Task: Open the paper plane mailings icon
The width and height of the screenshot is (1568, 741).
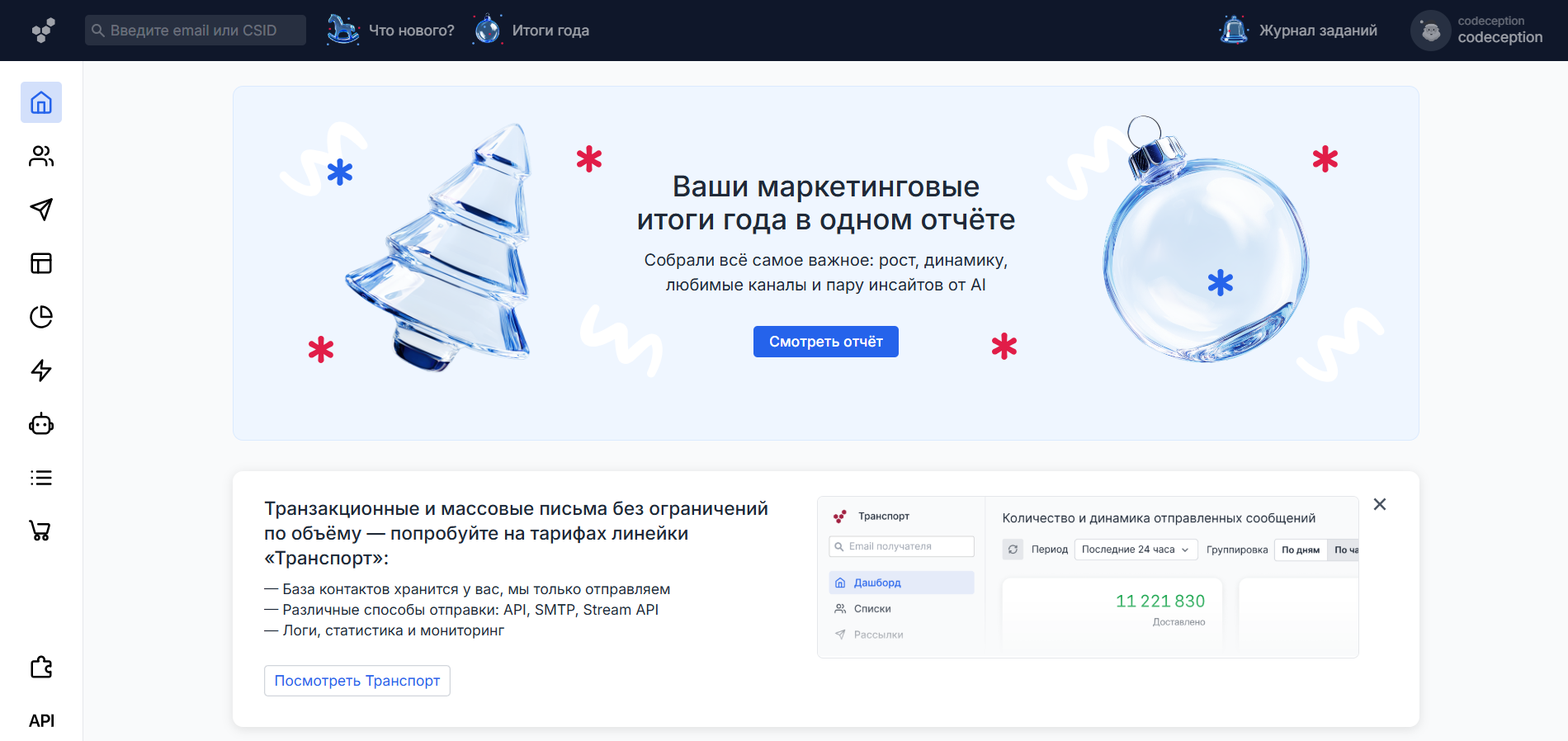Action: click(x=41, y=210)
